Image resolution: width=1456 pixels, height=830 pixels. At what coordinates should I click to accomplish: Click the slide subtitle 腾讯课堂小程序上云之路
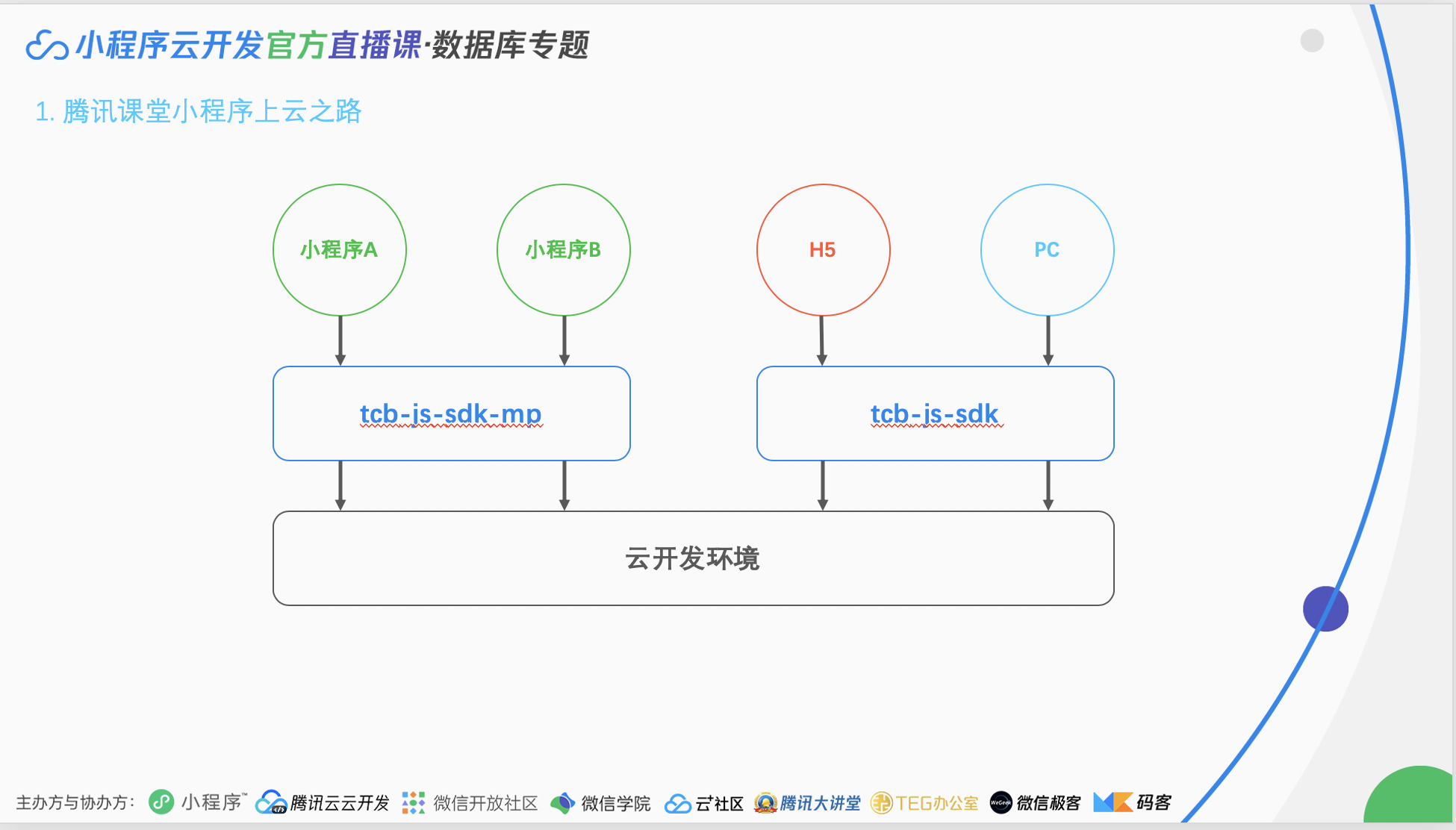tap(199, 112)
